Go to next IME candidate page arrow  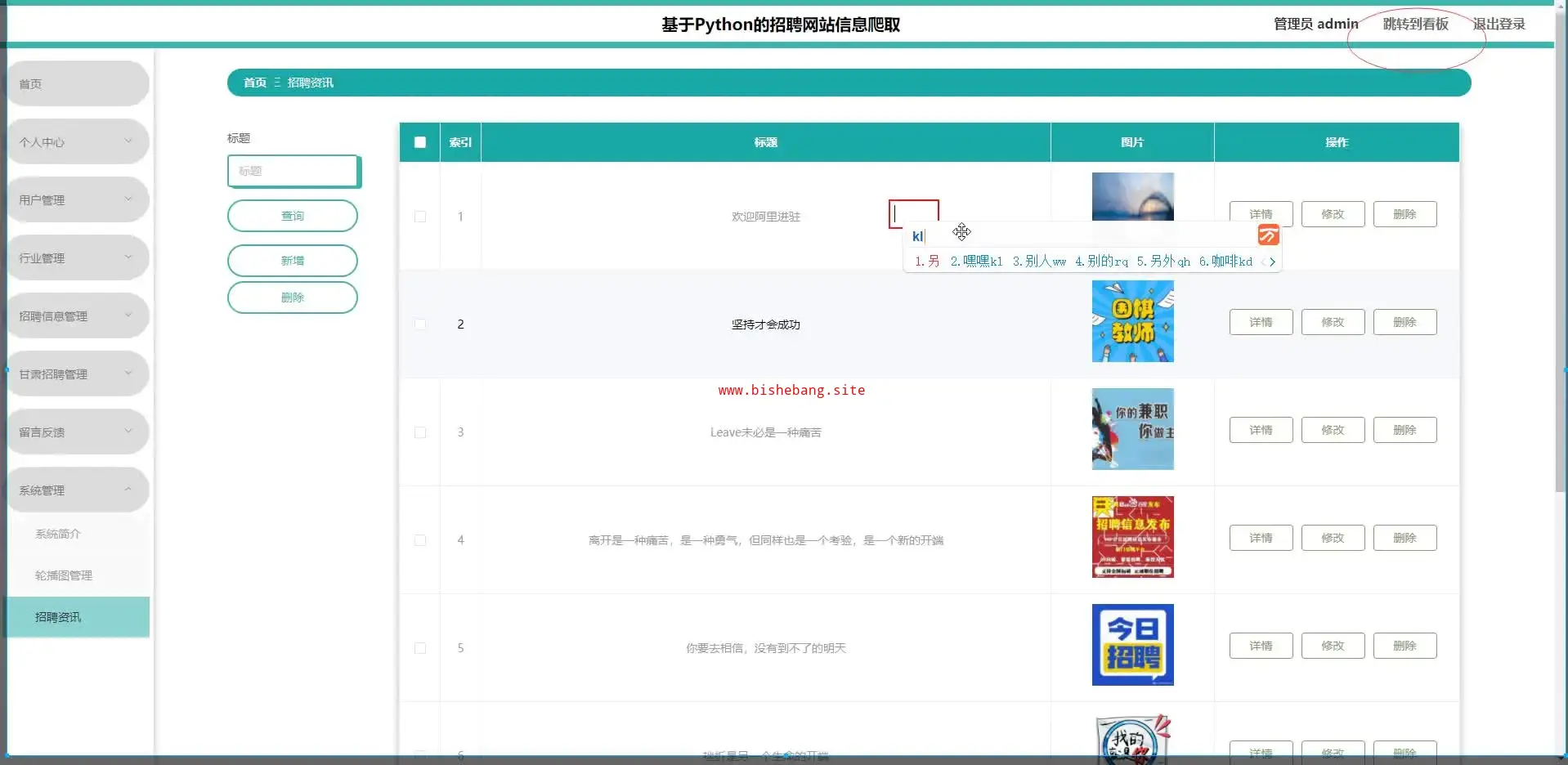(x=1273, y=262)
